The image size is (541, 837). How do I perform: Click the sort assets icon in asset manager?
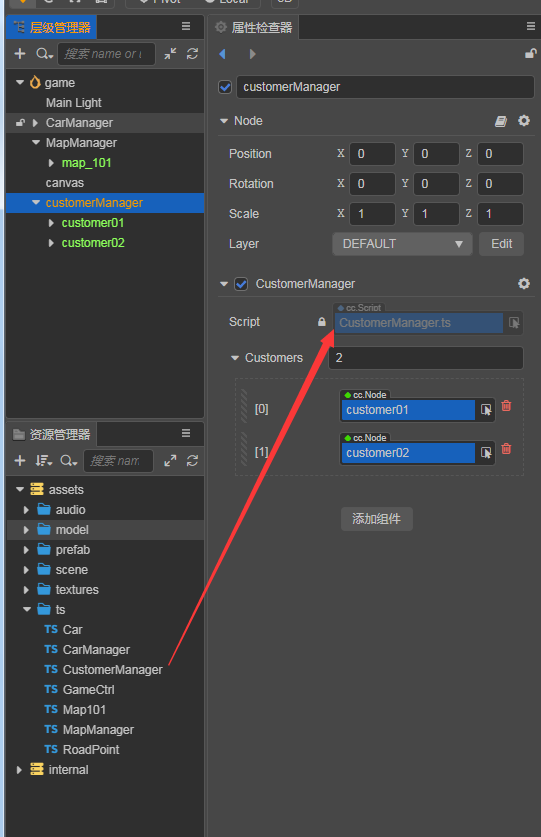coord(43,461)
